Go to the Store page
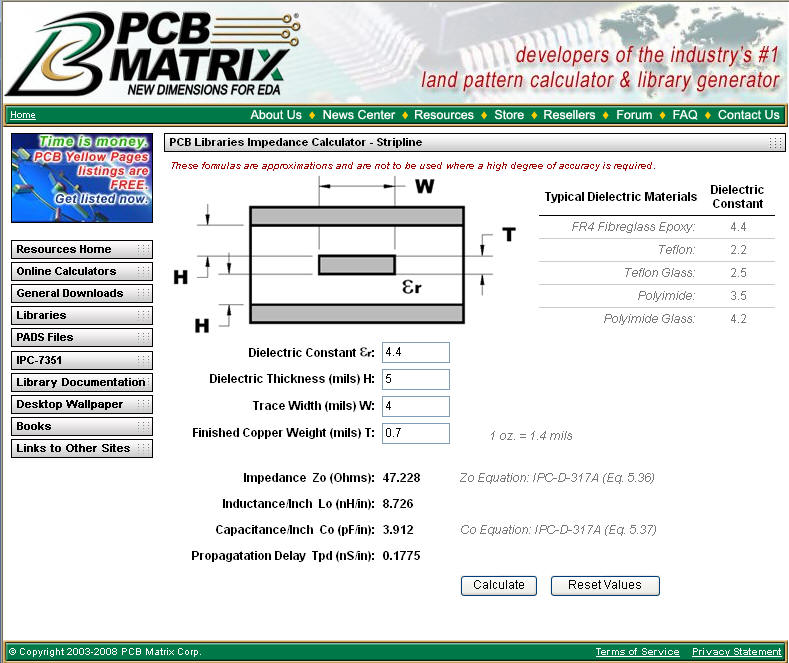 (509, 115)
